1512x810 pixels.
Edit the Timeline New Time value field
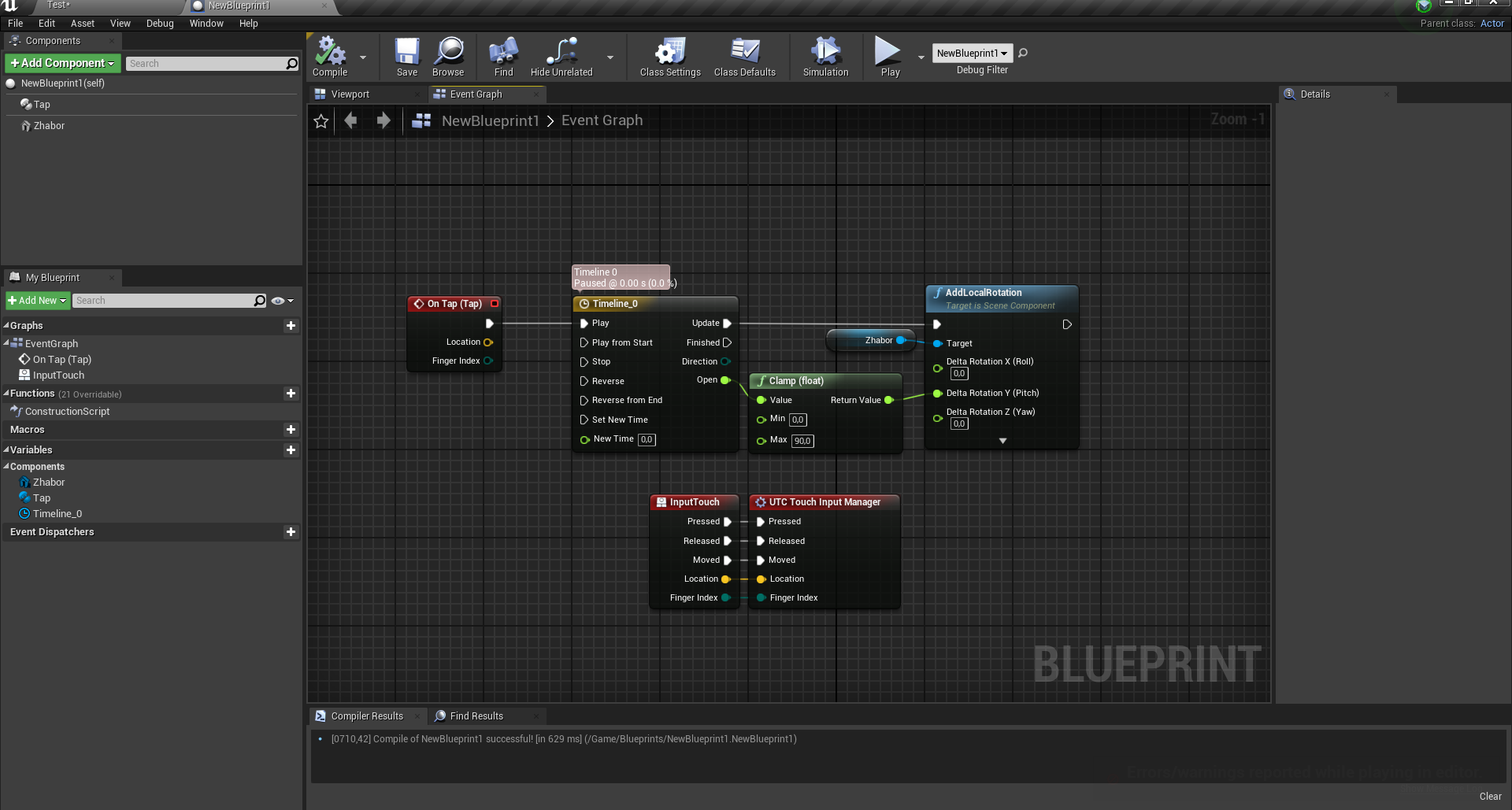point(647,440)
